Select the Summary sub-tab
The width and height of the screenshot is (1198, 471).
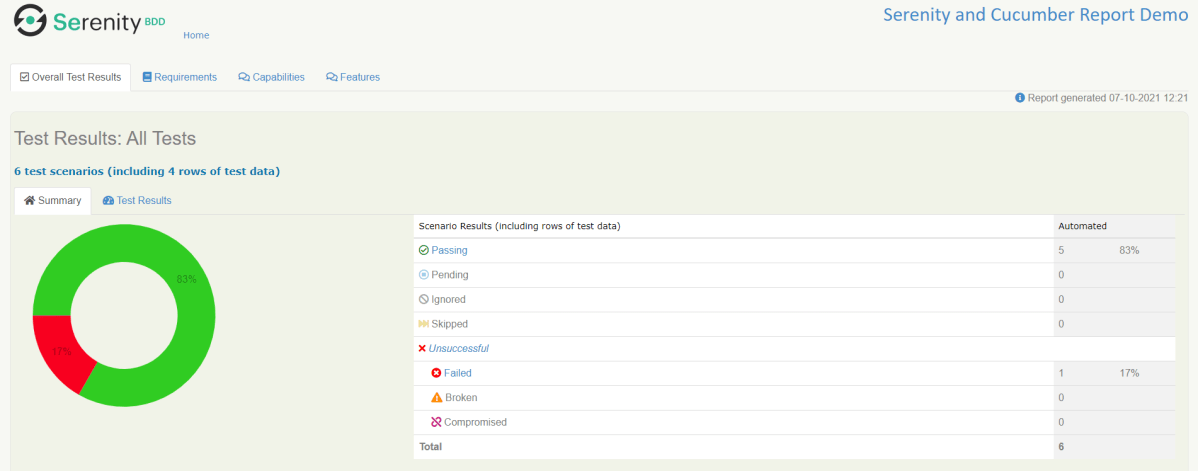coord(53,200)
